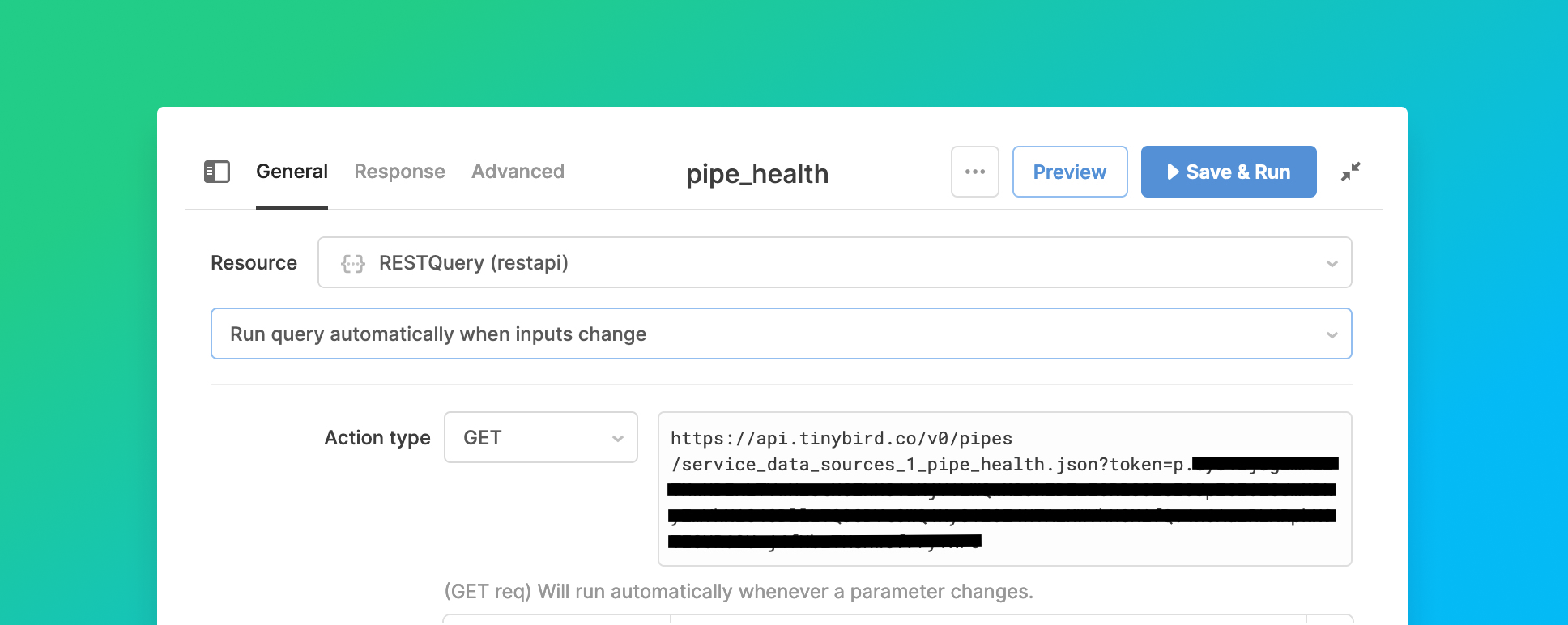
Task: Preview the pipe_health query
Action: click(1070, 172)
